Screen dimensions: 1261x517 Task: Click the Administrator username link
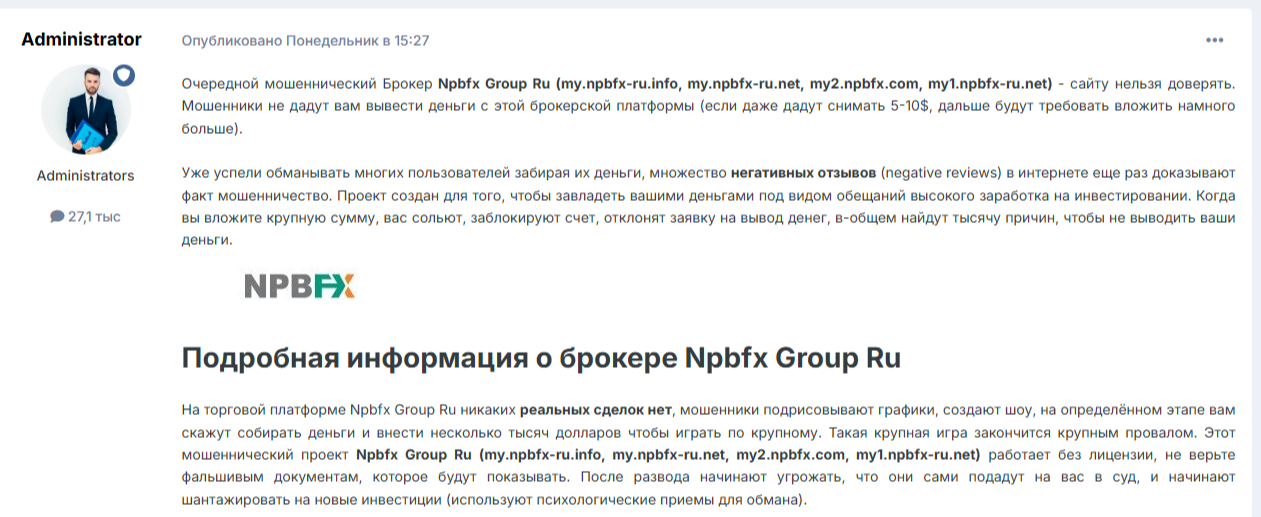pyautogui.click(x=81, y=40)
